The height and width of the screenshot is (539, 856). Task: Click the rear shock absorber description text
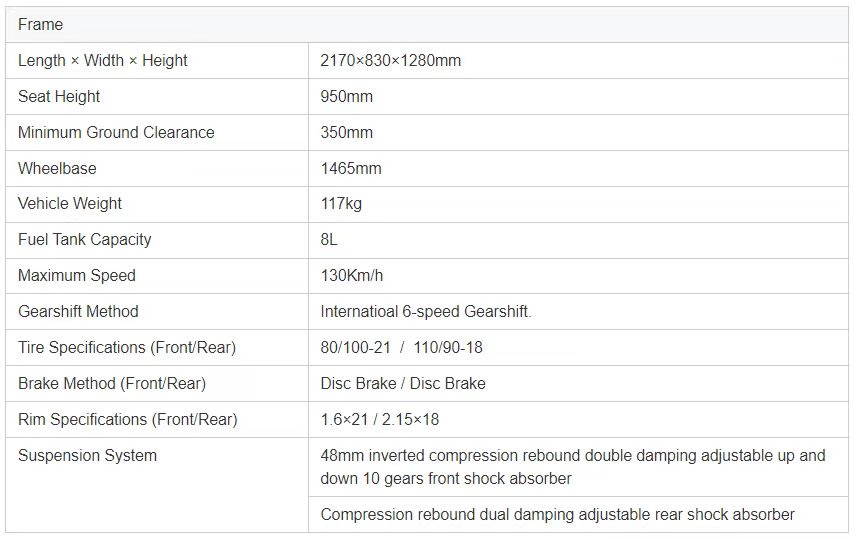557,514
